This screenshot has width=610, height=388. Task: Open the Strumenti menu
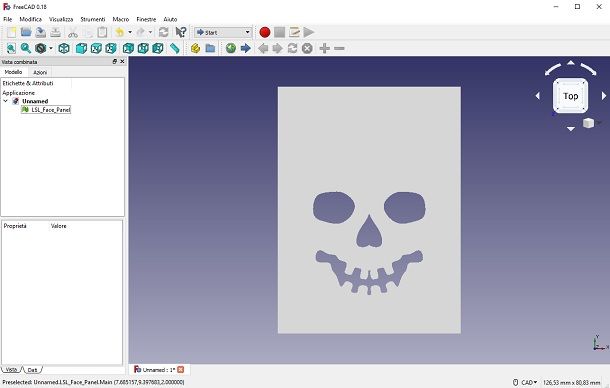coord(93,19)
